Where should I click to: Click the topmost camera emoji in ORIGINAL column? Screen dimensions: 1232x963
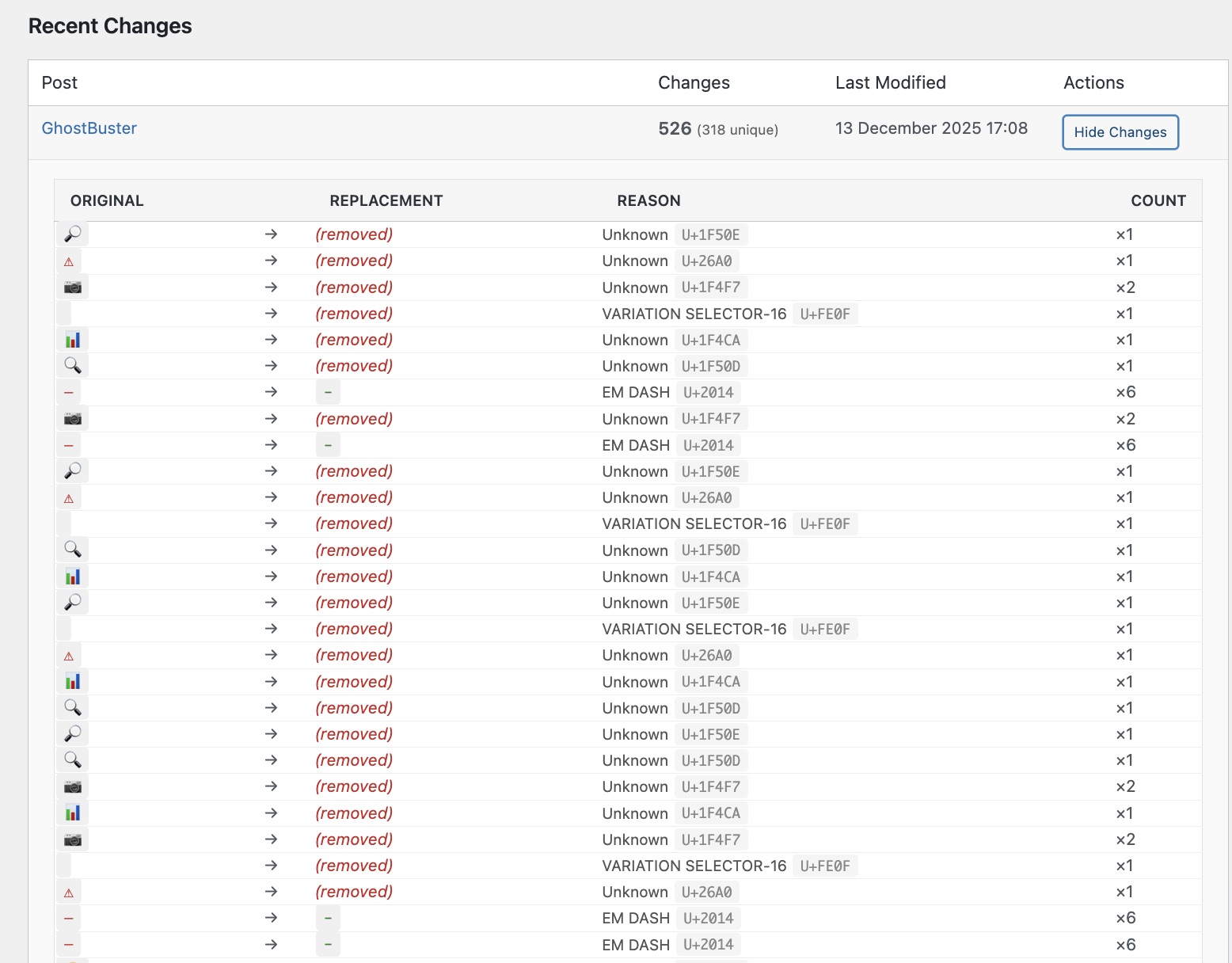point(73,287)
